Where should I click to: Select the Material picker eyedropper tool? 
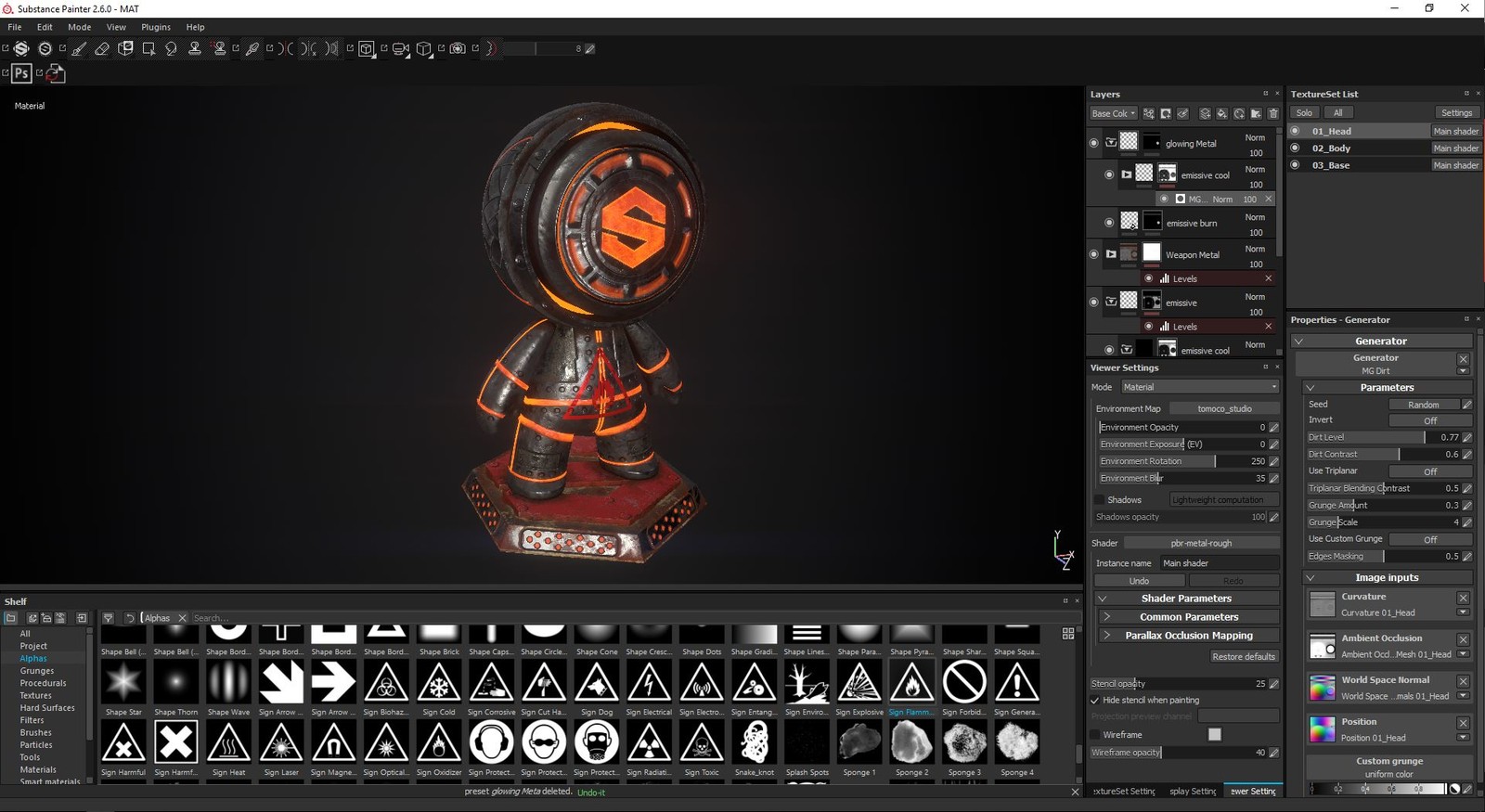[x=252, y=49]
